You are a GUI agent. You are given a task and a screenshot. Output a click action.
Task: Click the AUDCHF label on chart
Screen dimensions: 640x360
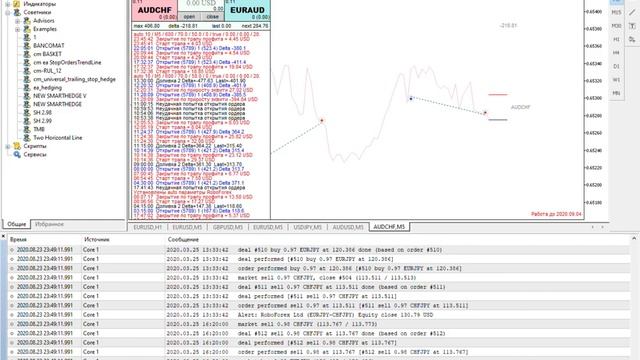(x=520, y=107)
